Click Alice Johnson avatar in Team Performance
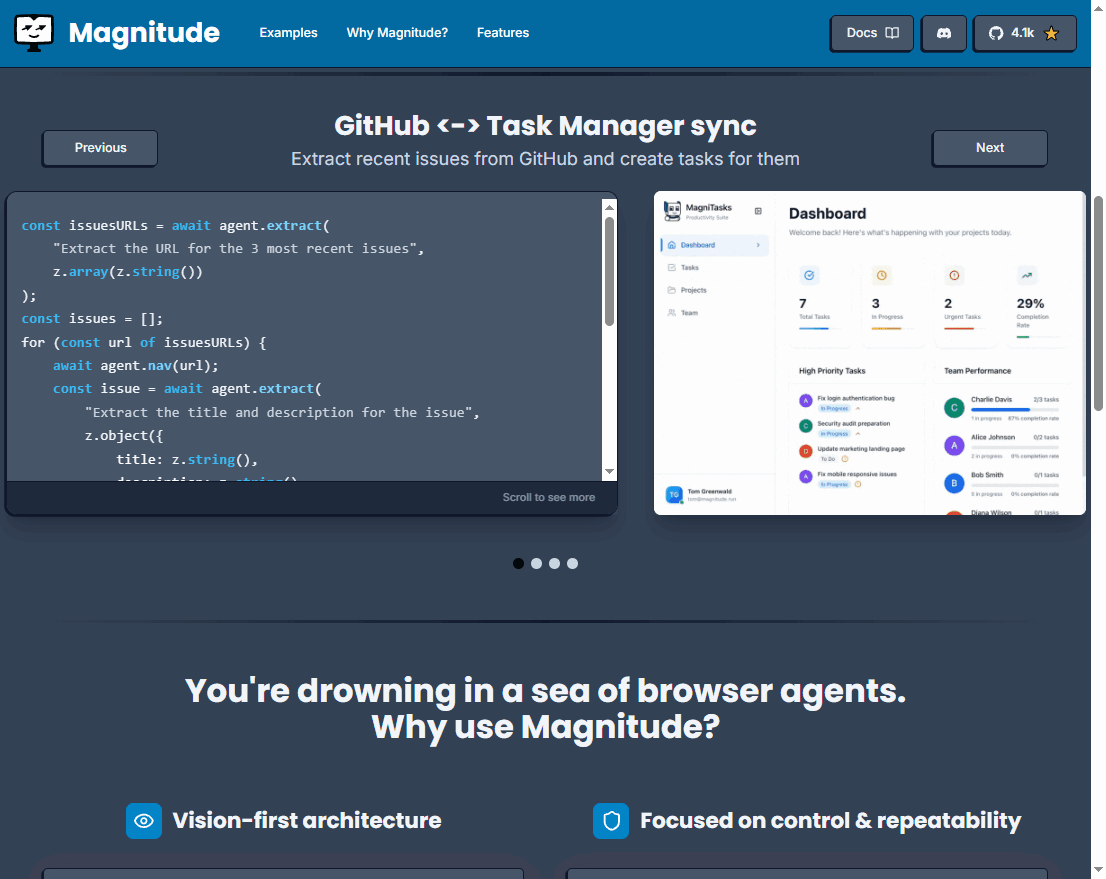This screenshot has height=879, width=1106. click(x=954, y=445)
